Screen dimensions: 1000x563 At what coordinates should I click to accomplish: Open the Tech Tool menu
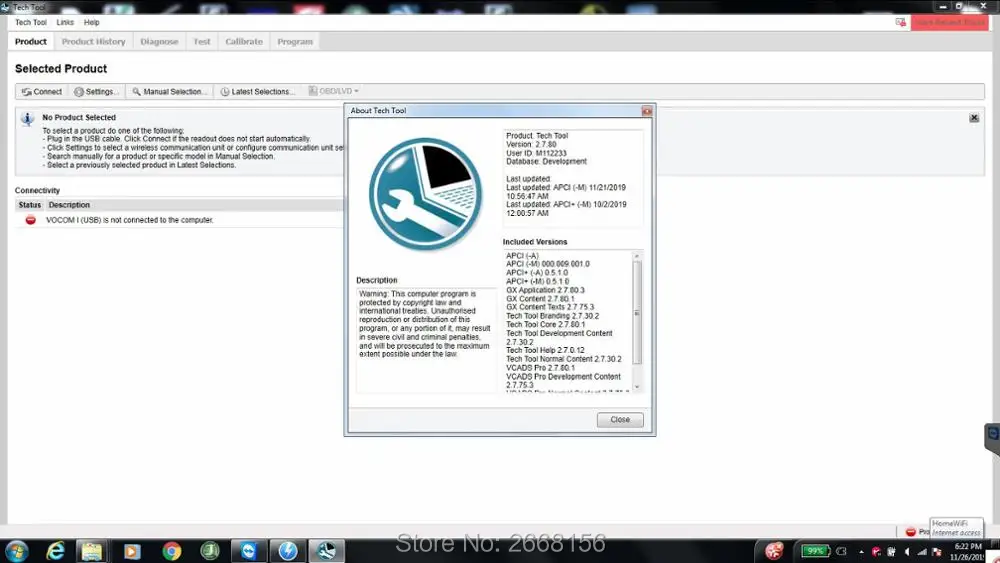coord(31,22)
